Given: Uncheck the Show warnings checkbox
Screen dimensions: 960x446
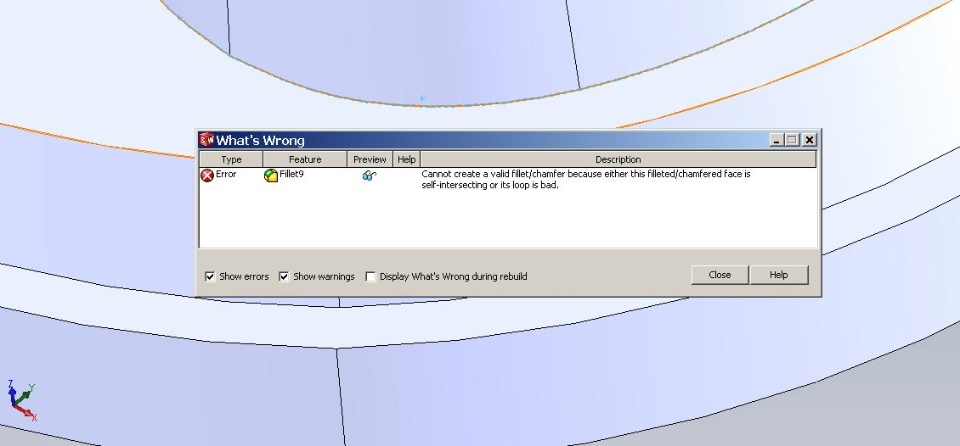Looking at the screenshot, I should (283, 277).
